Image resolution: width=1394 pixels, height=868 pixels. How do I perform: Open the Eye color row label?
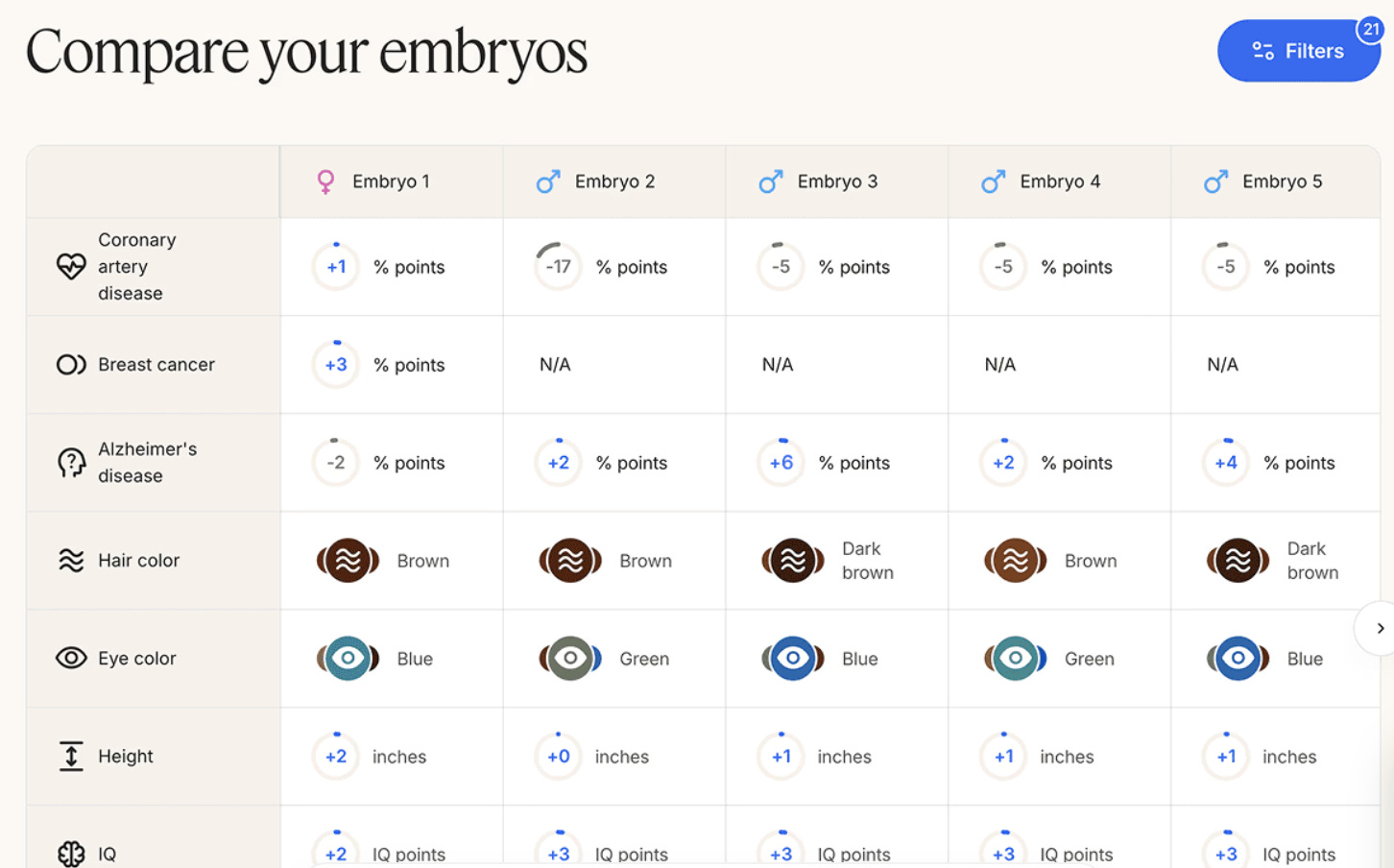136,658
